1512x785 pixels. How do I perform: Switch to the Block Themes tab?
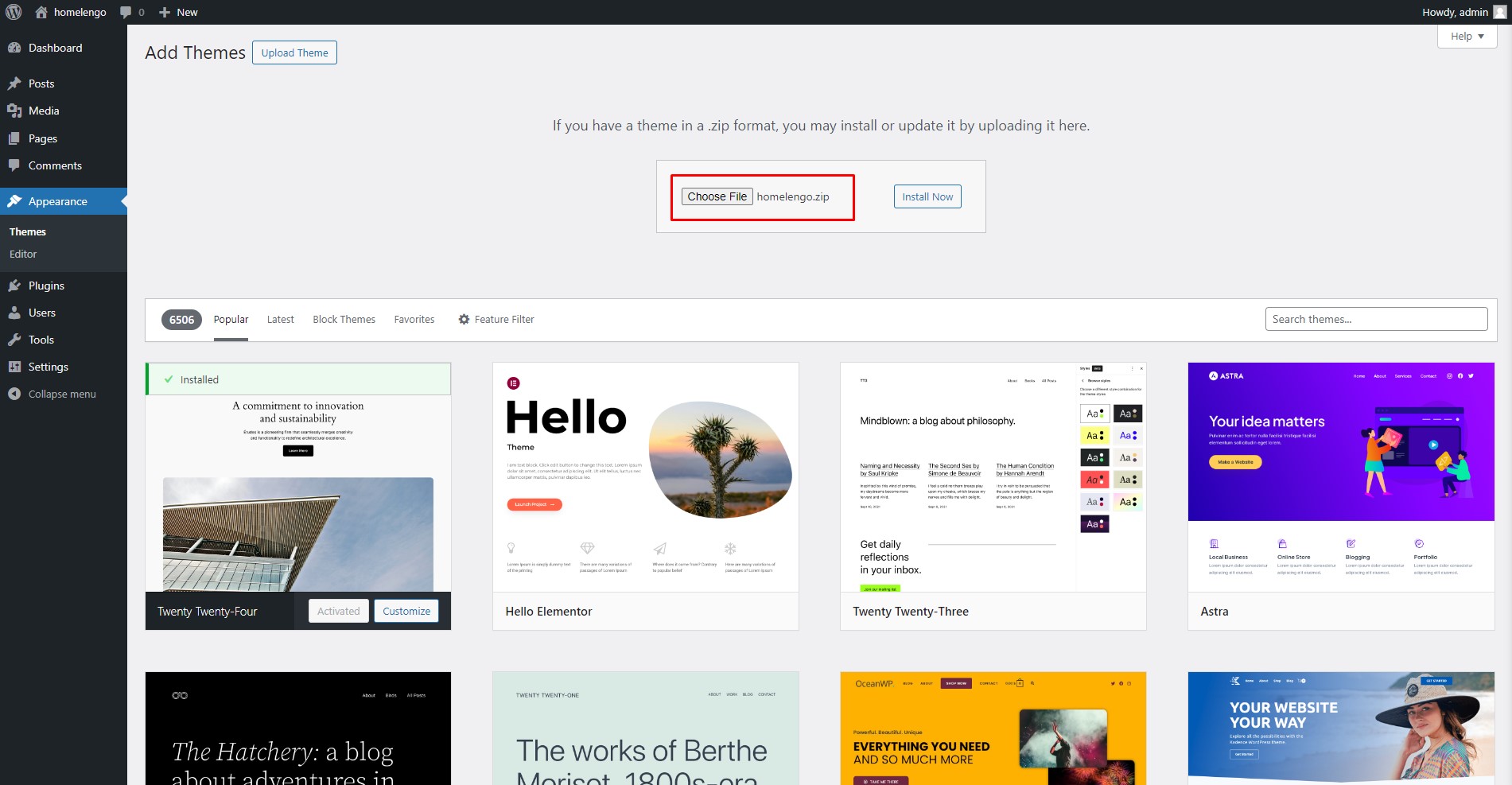344,319
